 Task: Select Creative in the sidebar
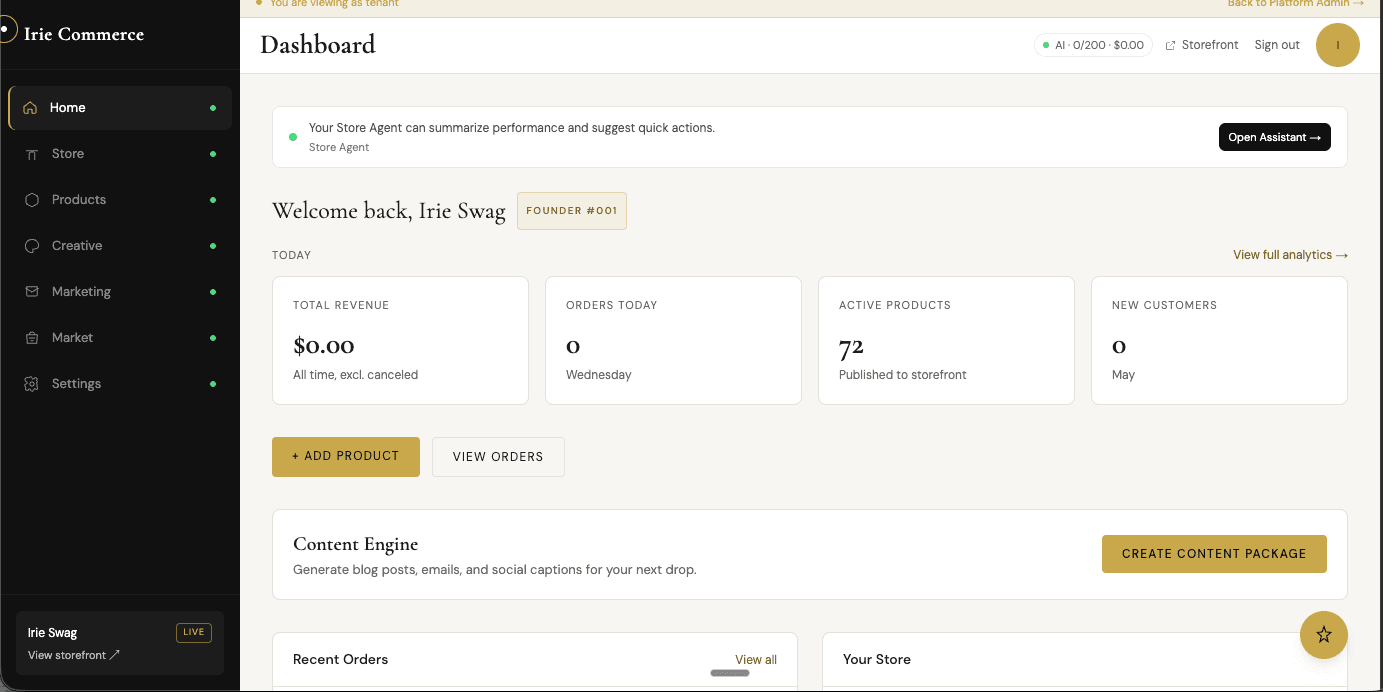pos(120,246)
